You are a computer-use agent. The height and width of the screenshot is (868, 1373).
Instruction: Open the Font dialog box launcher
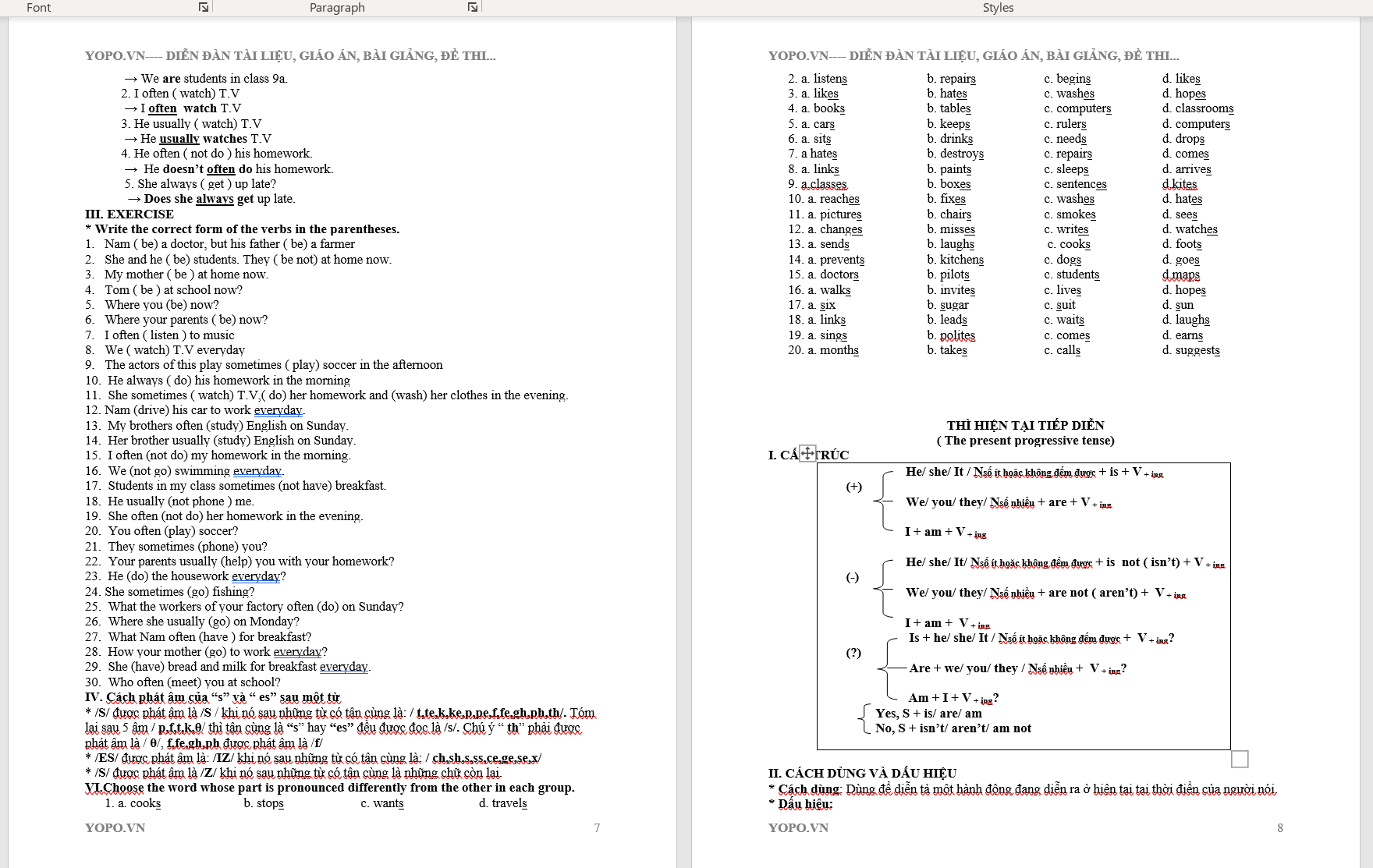(x=204, y=7)
